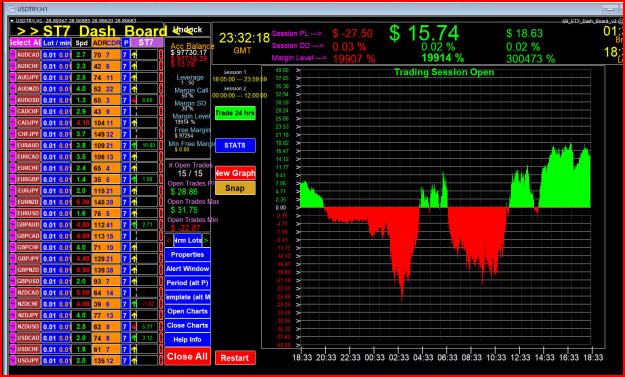Click the red close bar of NZDUSD row
This screenshot has width=625, height=377.
[161, 327]
